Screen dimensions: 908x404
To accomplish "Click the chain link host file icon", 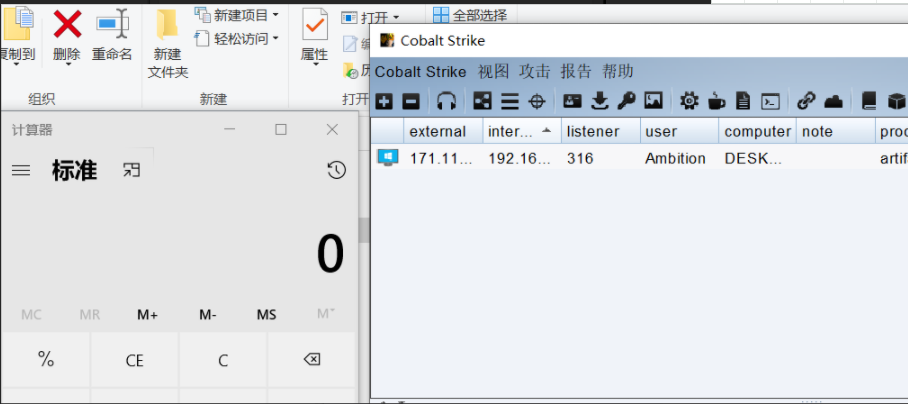I will pyautogui.click(x=806, y=102).
